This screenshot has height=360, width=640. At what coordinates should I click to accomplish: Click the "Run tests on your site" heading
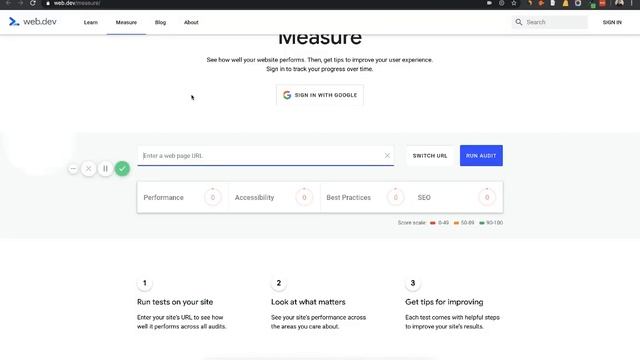pos(175,302)
